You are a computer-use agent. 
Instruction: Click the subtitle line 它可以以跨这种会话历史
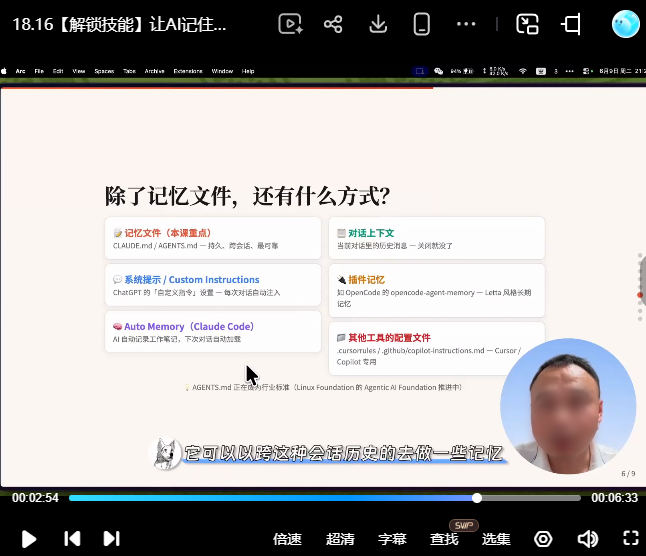[x=343, y=453]
